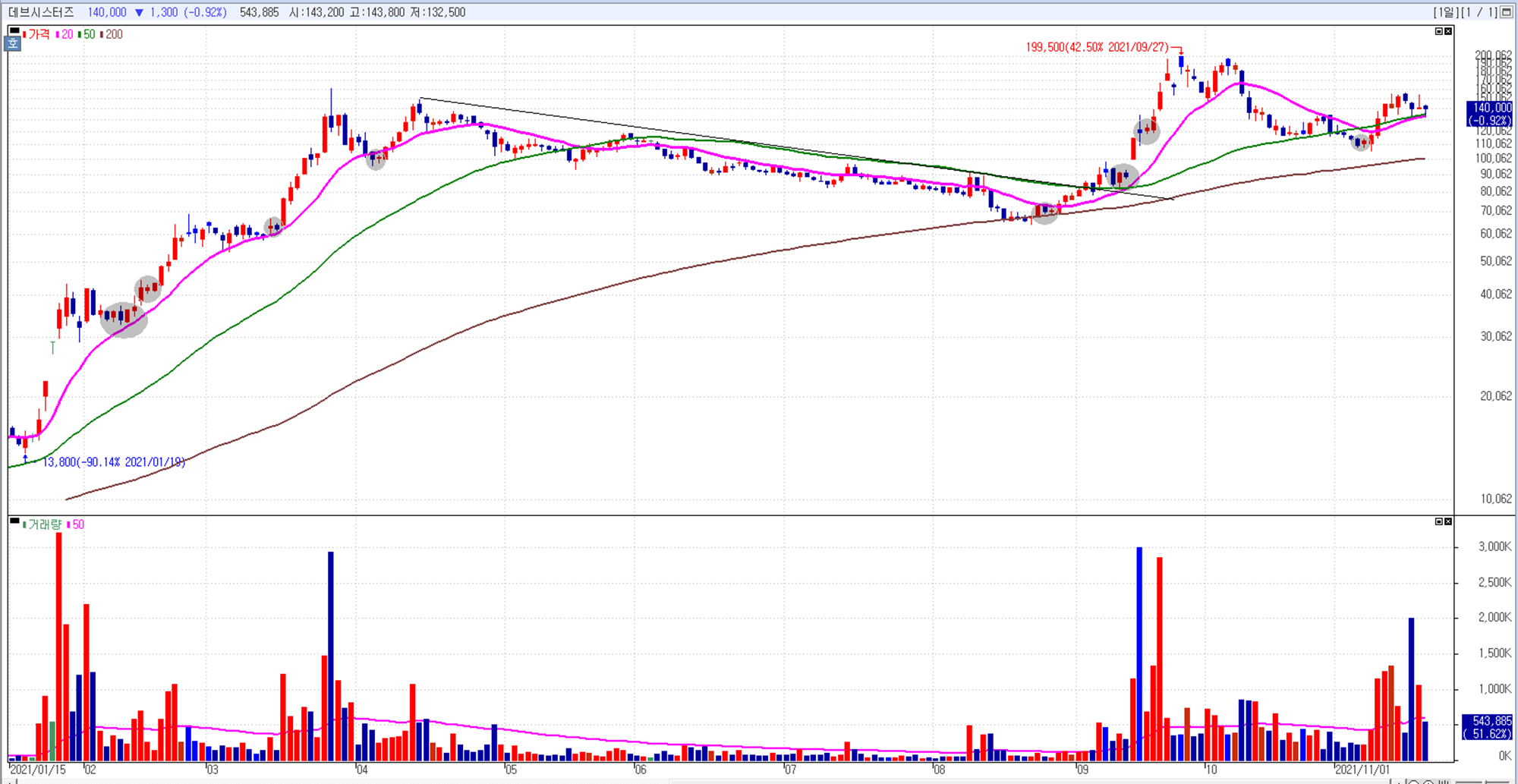The image size is (1518, 784).
Task: Click the 50,062 price axis label
Action: tap(1496, 261)
